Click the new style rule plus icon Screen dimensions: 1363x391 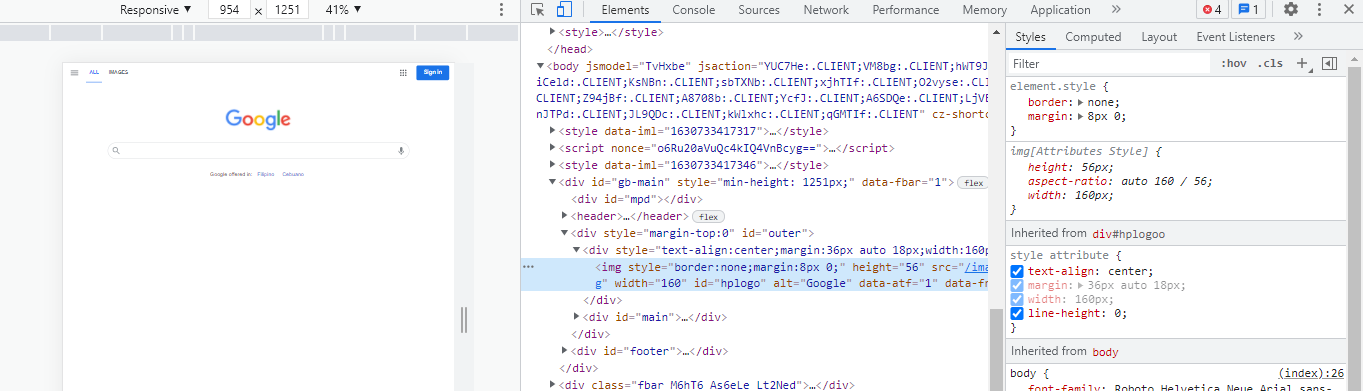pyautogui.click(x=1303, y=63)
